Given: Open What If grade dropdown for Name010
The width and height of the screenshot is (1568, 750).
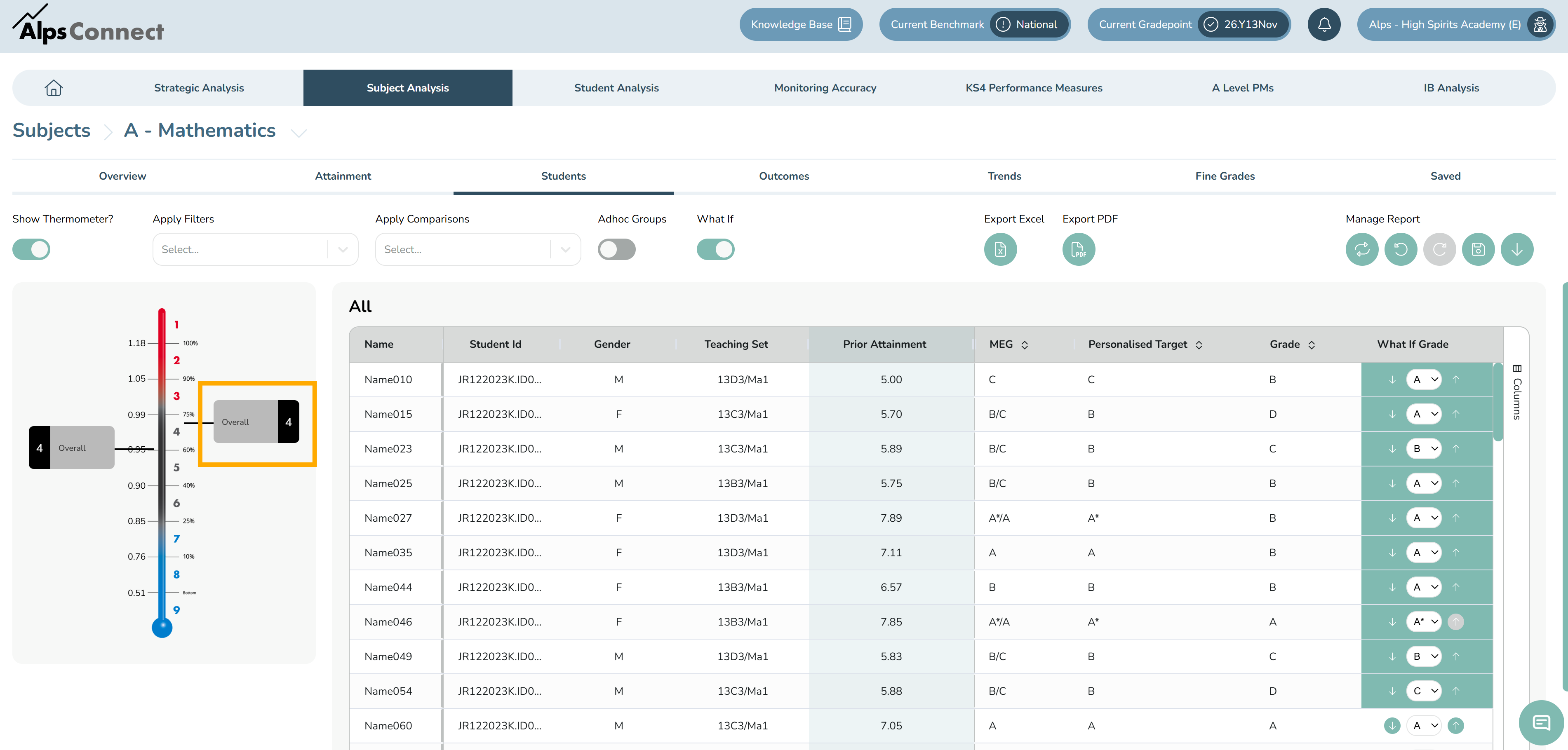Looking at the screenshot, I should [x=1424, y=380].
